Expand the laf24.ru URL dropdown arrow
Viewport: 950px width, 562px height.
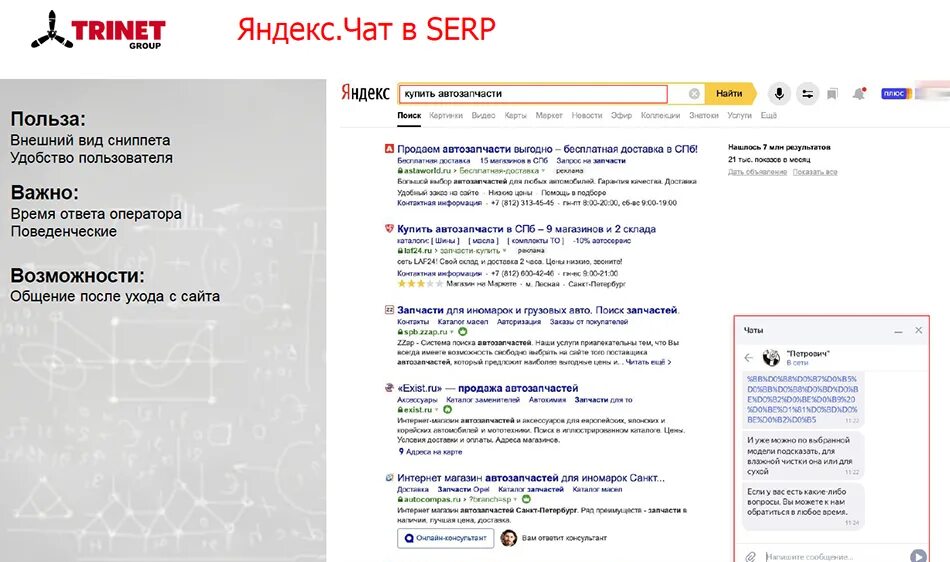point(505,251)
